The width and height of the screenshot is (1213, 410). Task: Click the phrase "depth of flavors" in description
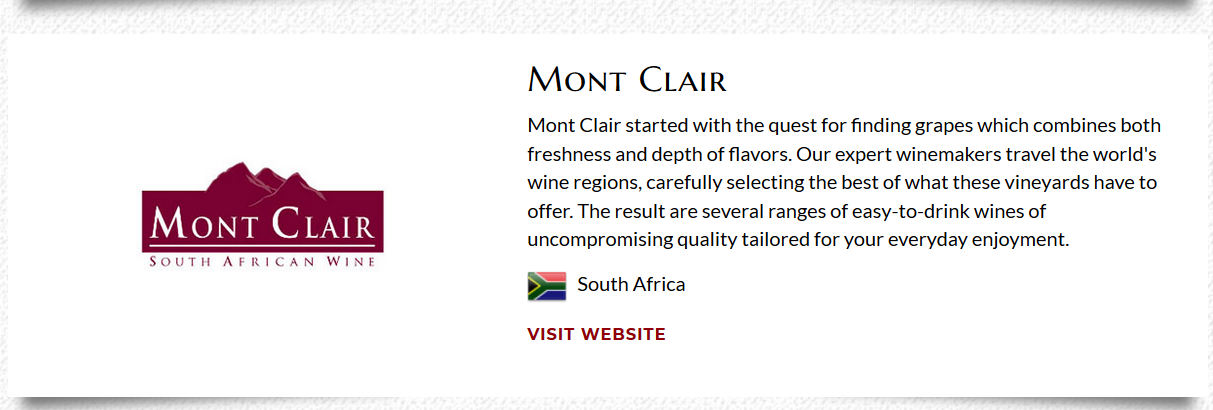718,154
